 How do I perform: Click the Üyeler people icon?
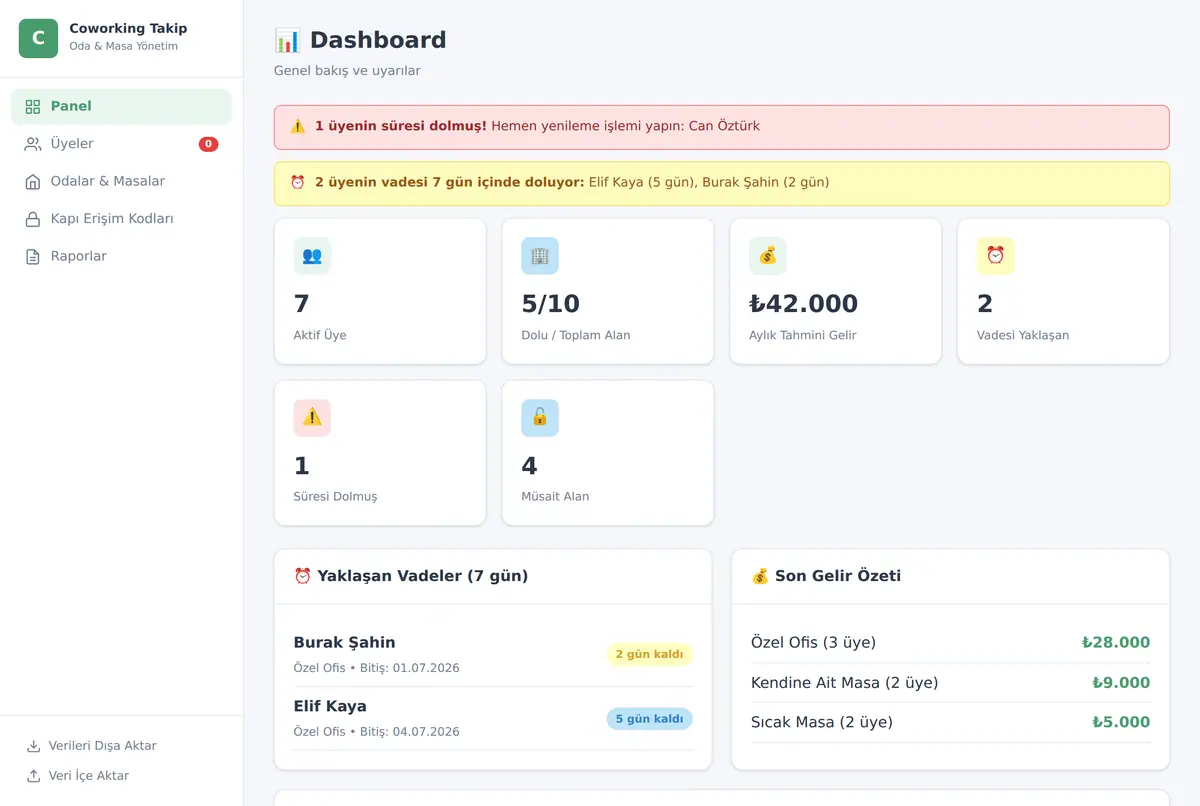pos(33,144)
